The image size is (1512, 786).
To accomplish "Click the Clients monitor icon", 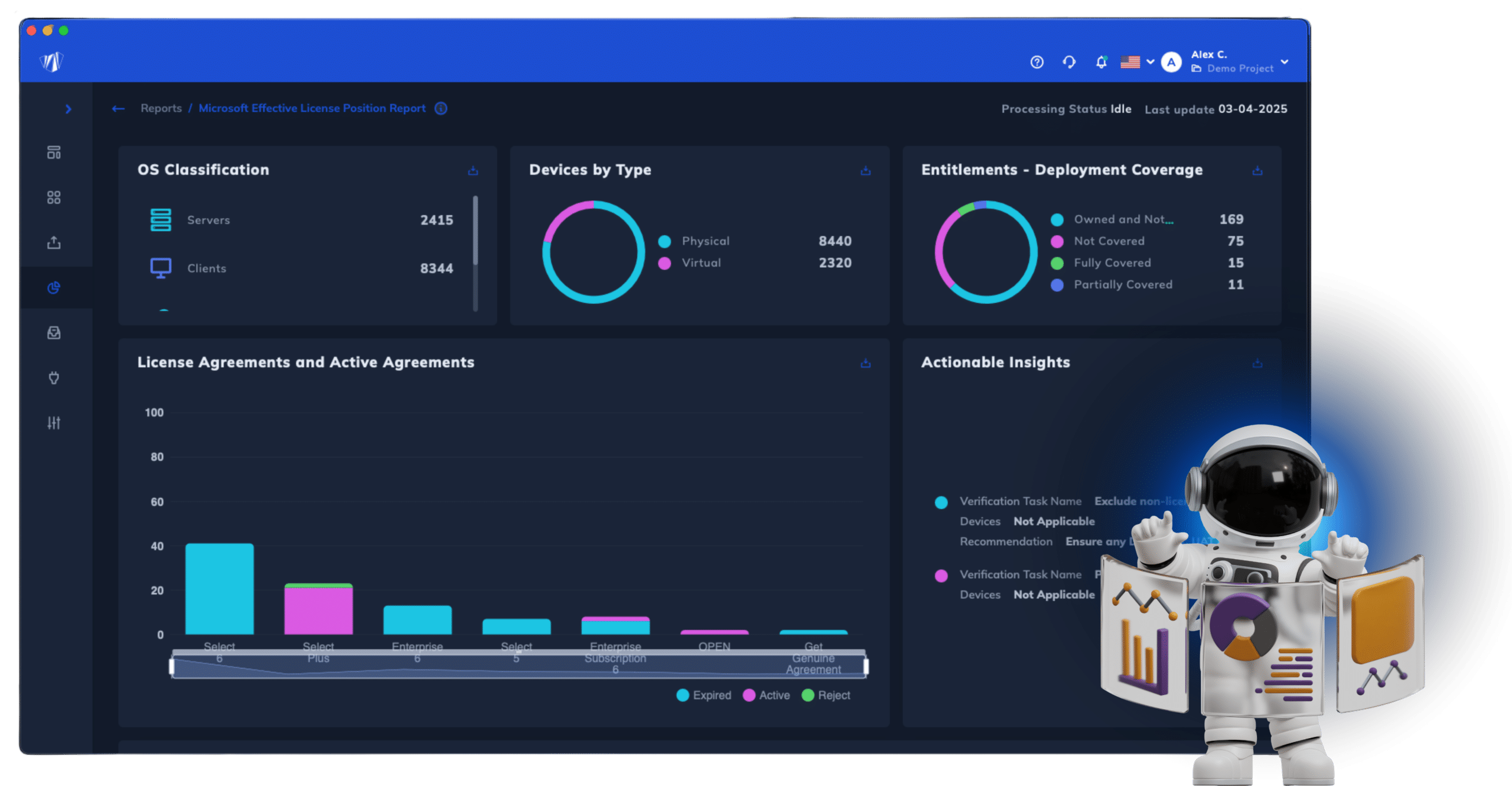I will coord(161,268).
